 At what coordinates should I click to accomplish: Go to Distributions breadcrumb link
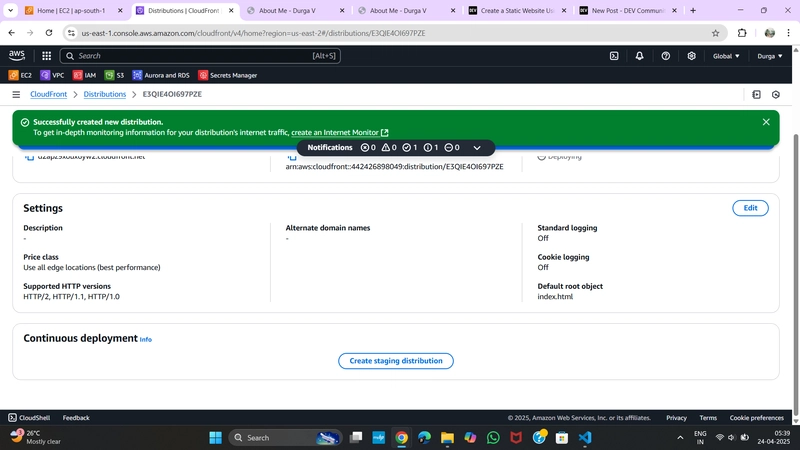pyautogui.click(x=105, y=94)
